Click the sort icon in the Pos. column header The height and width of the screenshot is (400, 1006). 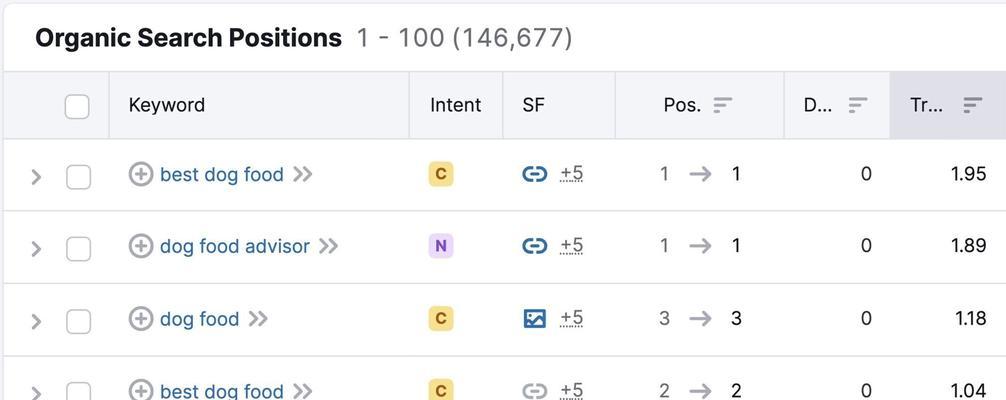coord(722,105)
